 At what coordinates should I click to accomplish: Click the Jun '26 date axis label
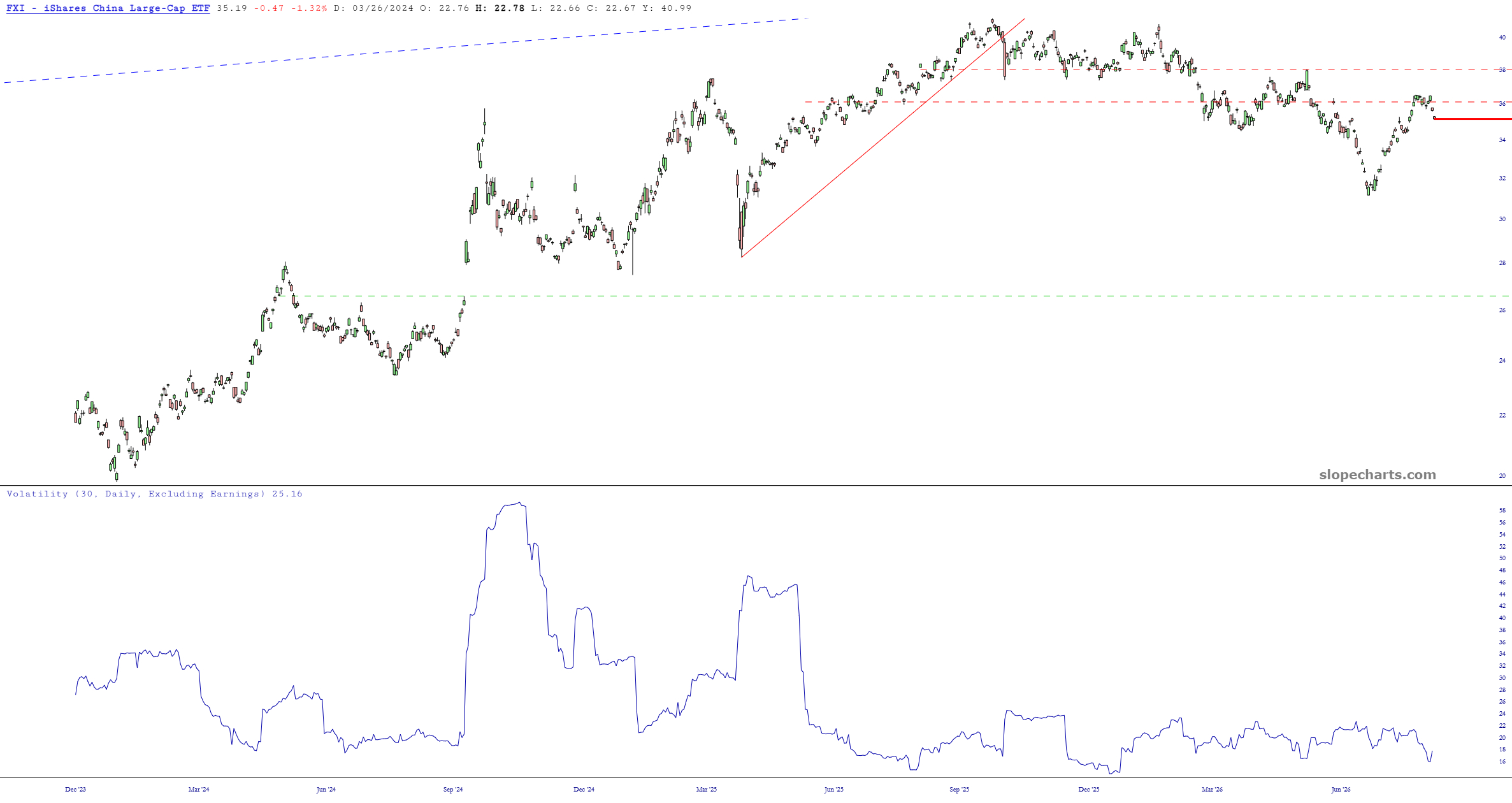click(x=1341, y=790)
